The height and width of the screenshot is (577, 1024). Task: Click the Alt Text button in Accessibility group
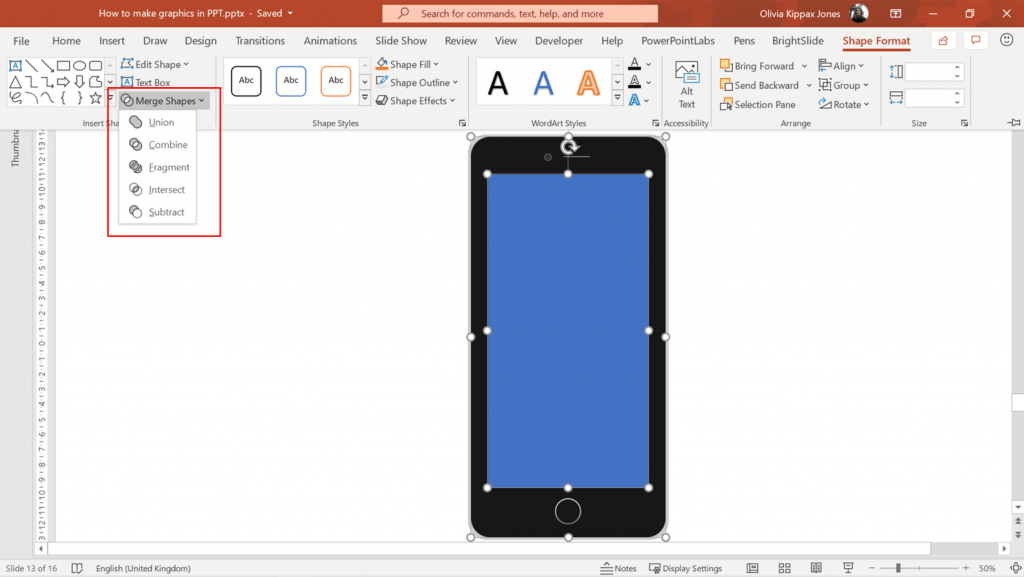pyautogui.click(x=686, y=83)
